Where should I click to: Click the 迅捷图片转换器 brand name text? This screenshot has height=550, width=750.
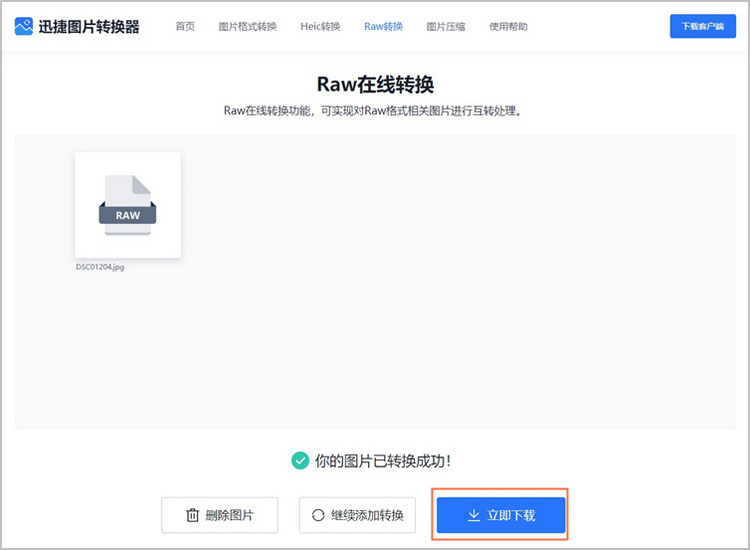pos(89,27)
